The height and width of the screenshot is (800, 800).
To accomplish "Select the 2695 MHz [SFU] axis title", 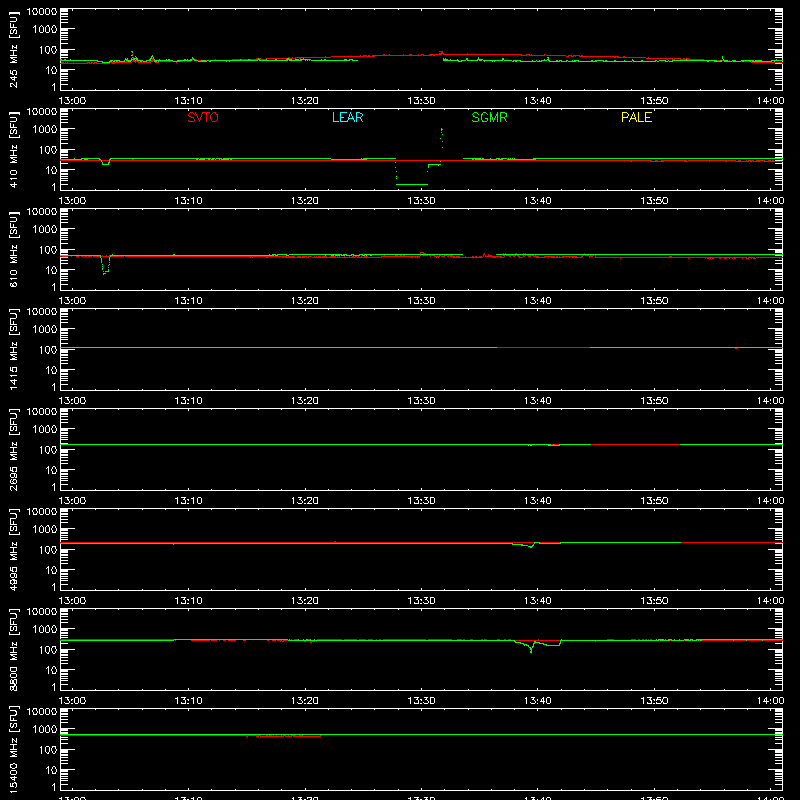I will 13,449.
